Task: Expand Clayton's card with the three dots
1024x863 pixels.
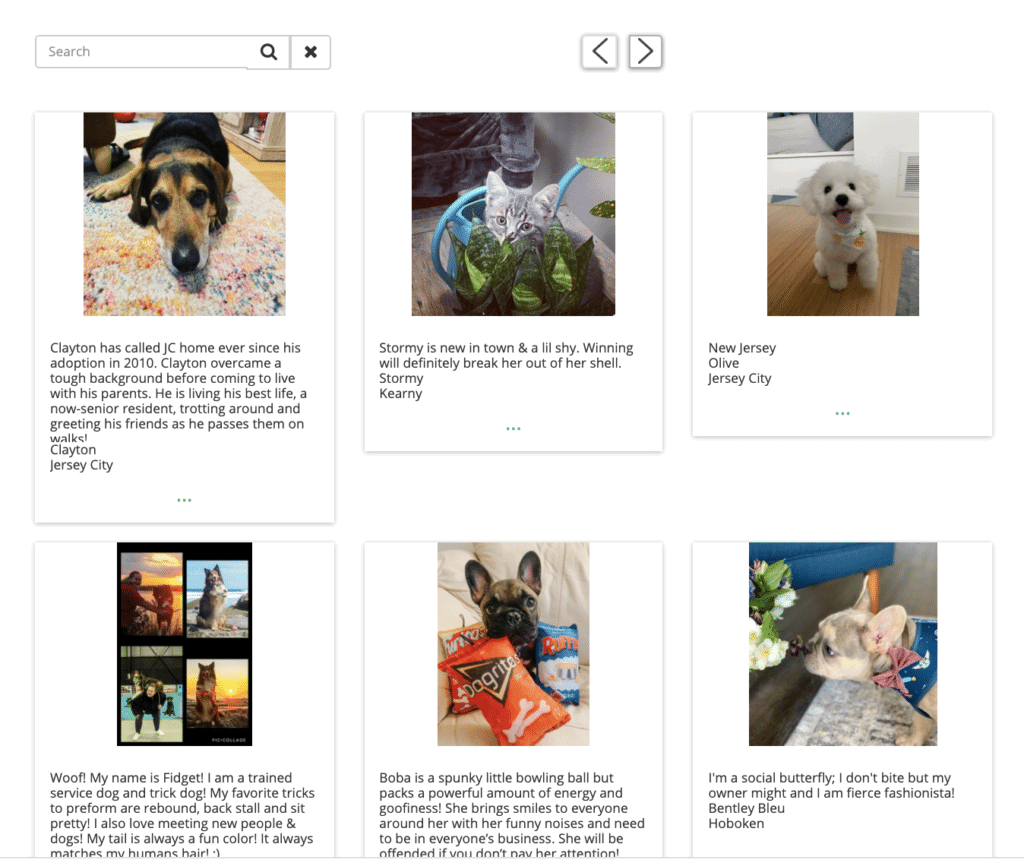Action: pyautogui.click(x=184, y=500)
